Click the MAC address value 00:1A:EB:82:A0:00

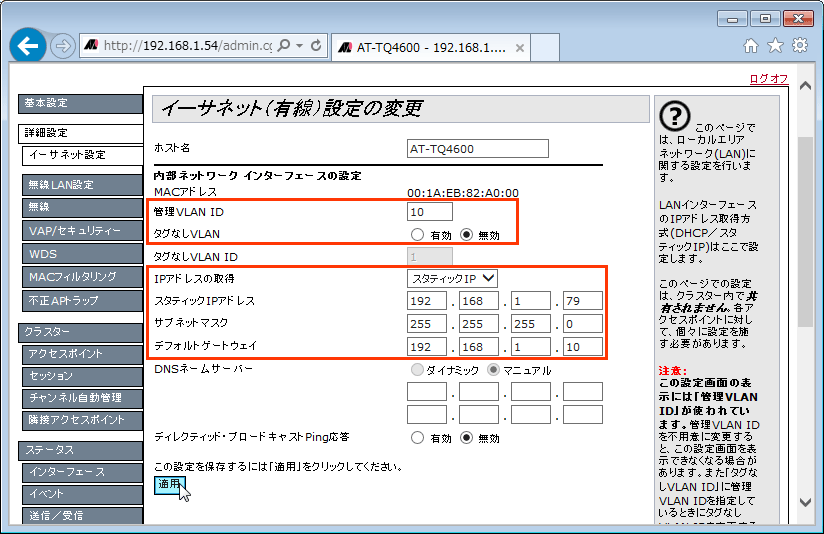pos(463,193)
